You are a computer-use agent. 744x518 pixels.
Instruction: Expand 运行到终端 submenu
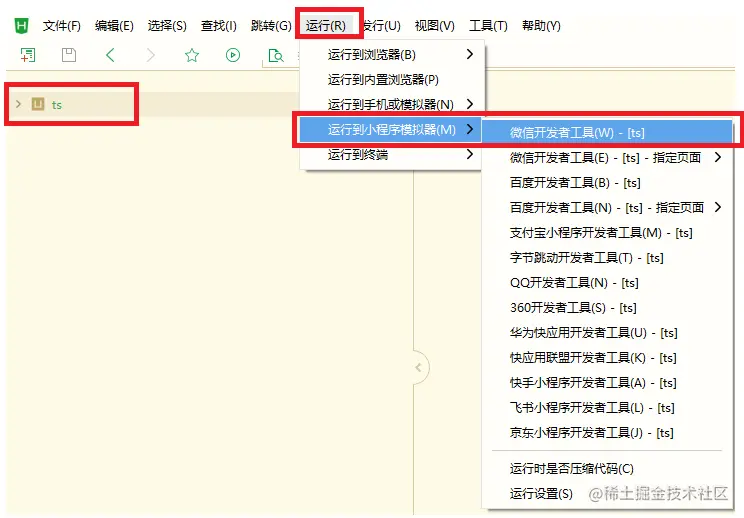(392, 155)
